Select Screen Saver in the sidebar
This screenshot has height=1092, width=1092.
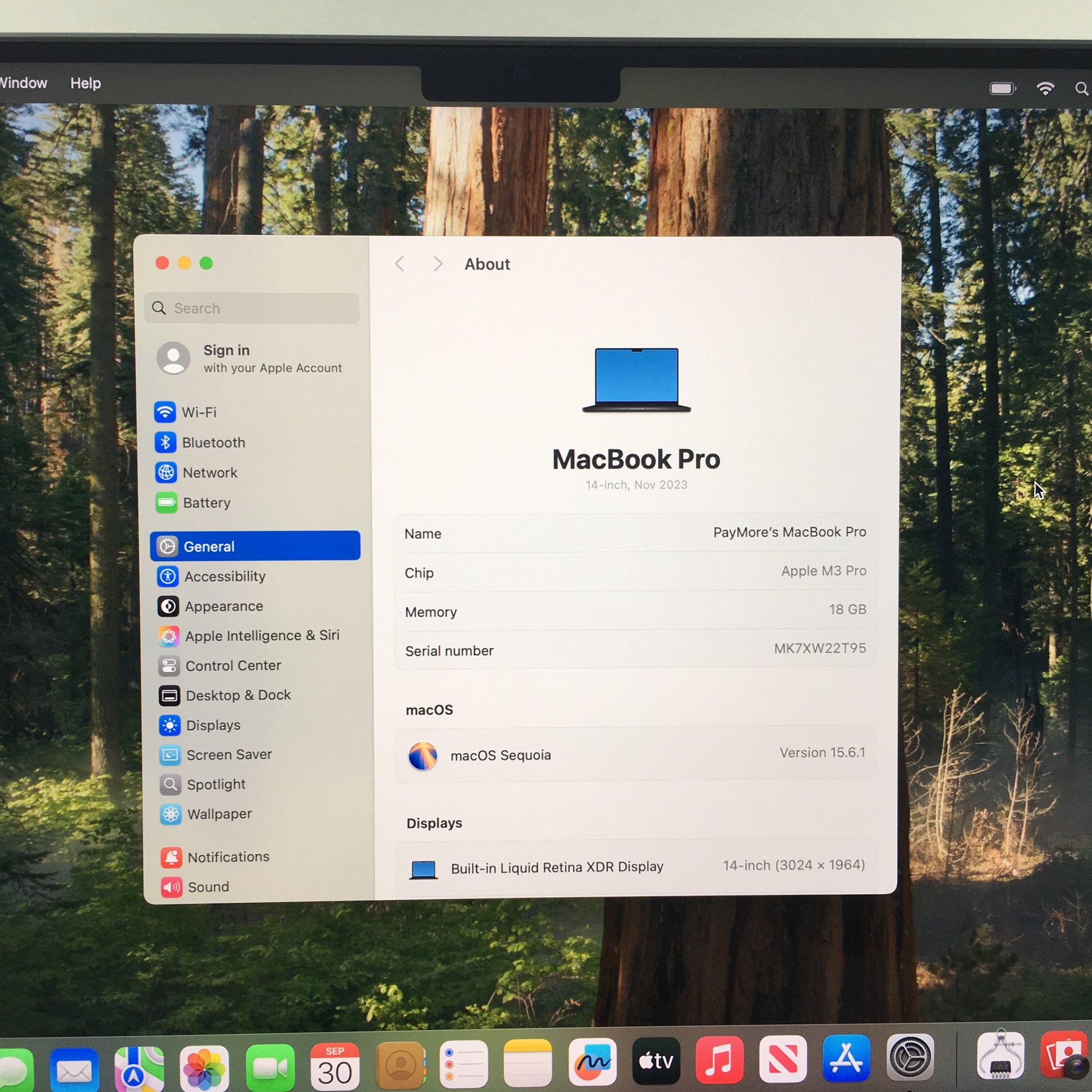229,755
